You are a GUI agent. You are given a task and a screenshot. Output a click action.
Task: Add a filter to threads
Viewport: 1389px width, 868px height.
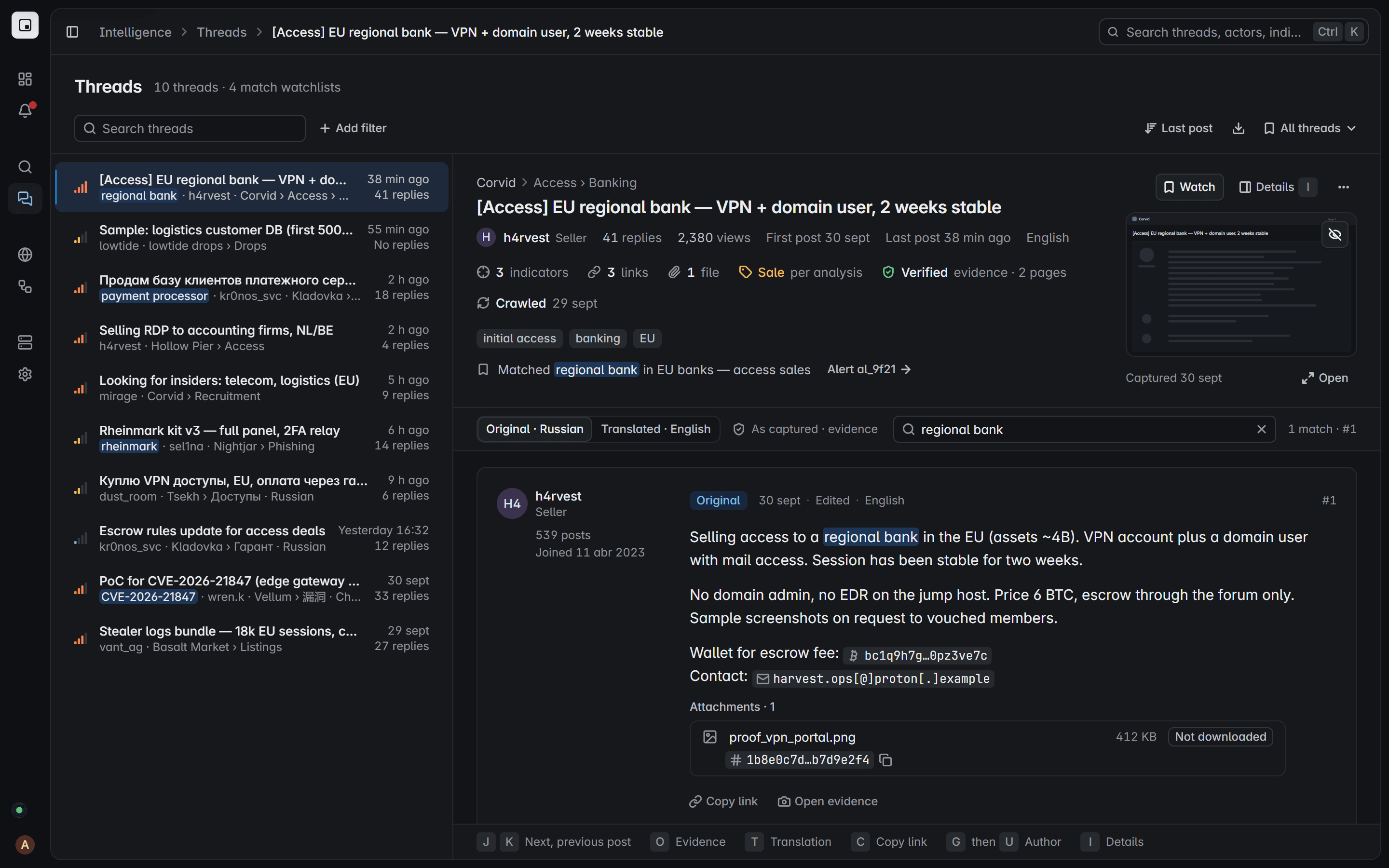pos(353,128)
